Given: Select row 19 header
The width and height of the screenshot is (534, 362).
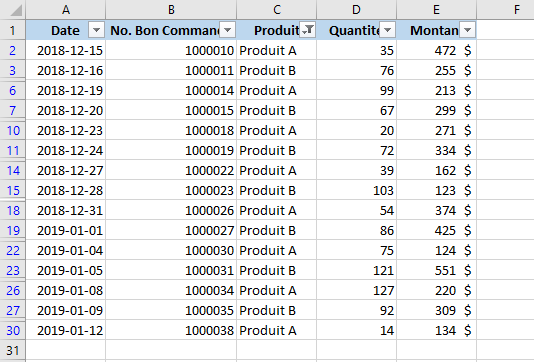Looking at the screenshot, I should [x=13, y=231].
